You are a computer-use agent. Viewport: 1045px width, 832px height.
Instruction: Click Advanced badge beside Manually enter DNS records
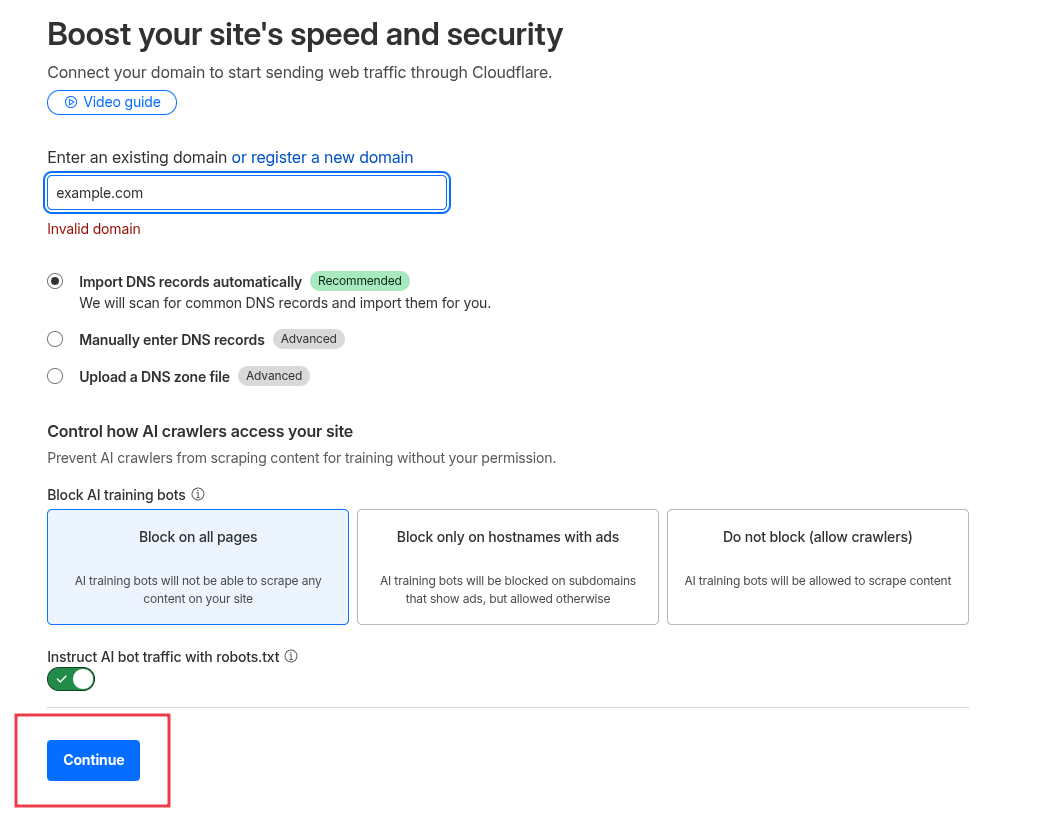pyautogui.click(x=308, y=339)
